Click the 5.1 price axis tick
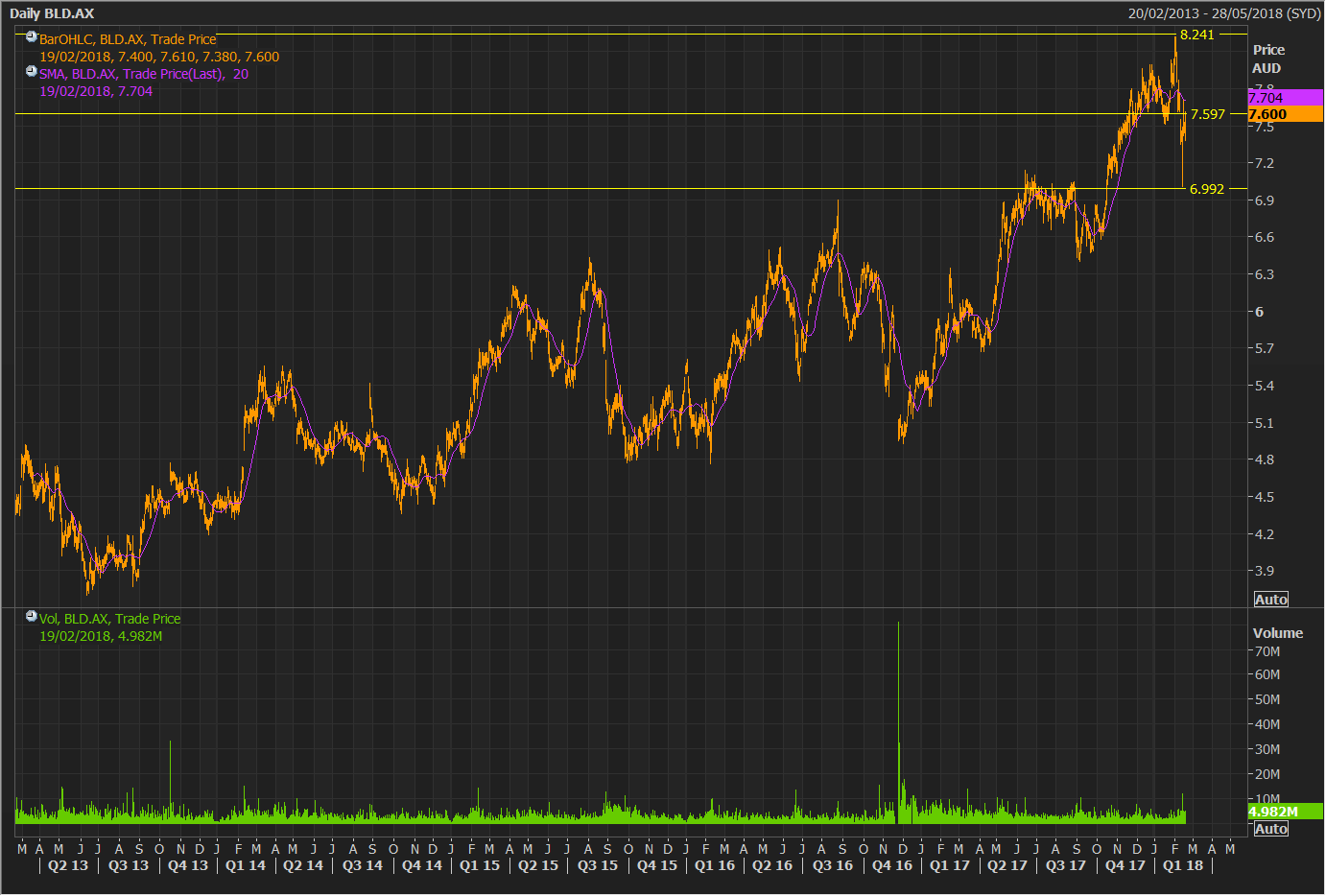The image size is (1326, 896). pos(1265,423)
